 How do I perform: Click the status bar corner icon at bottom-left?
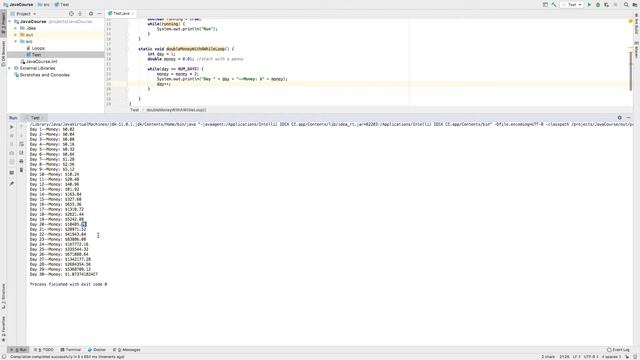click(x=3, y=357)
